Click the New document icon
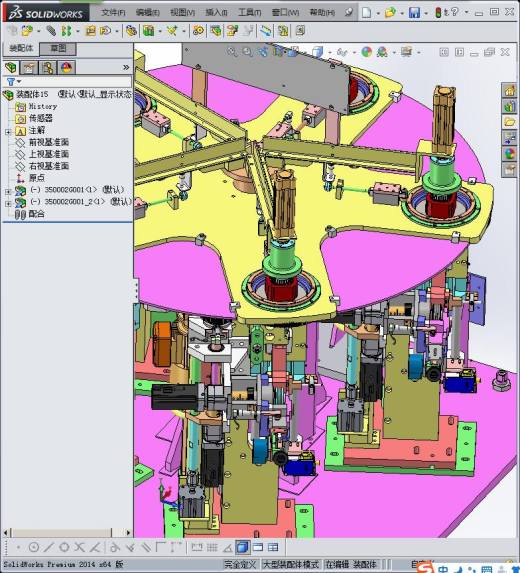Screen dimensions: 520x573 366,12
